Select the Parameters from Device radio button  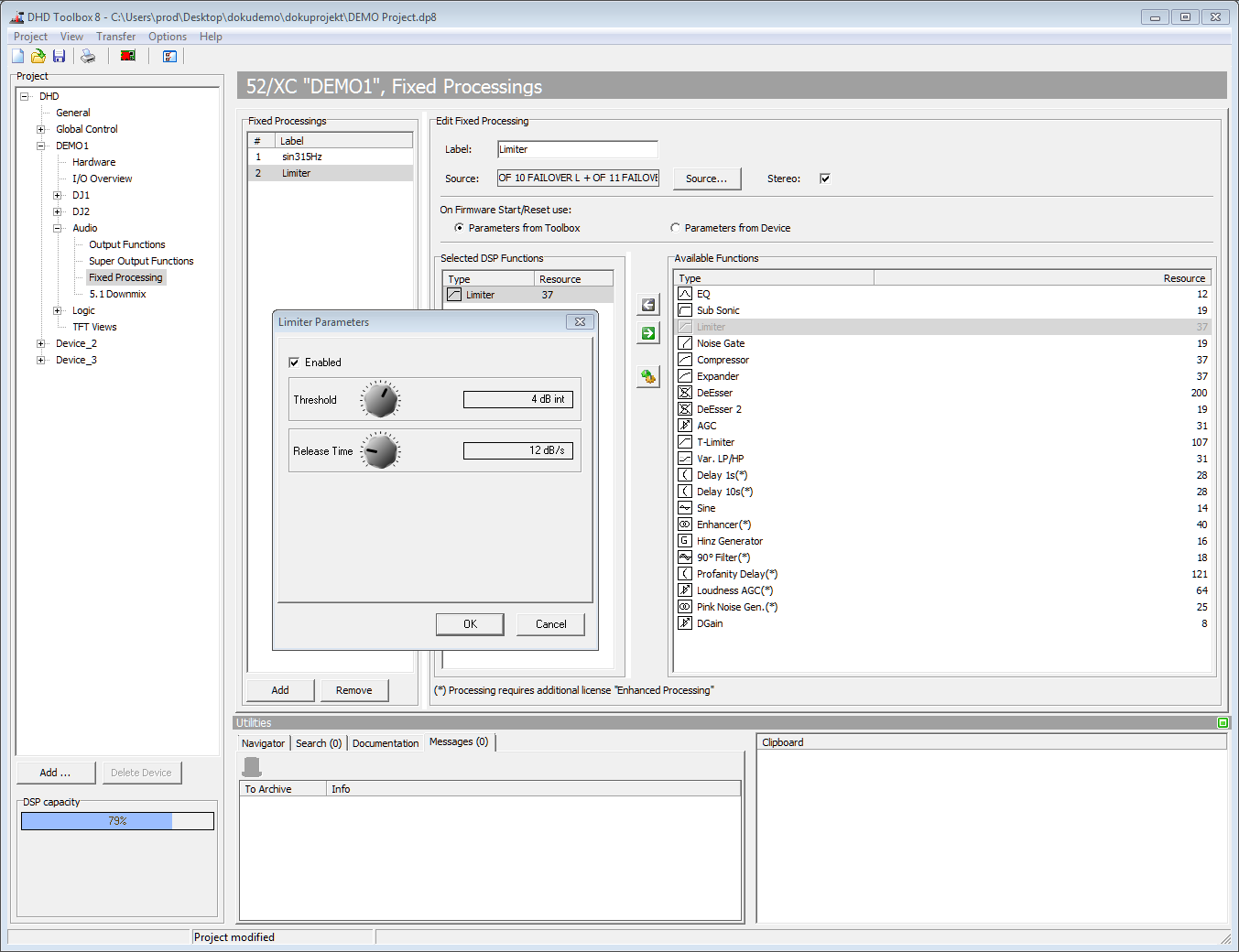click(x=675, y=227)
